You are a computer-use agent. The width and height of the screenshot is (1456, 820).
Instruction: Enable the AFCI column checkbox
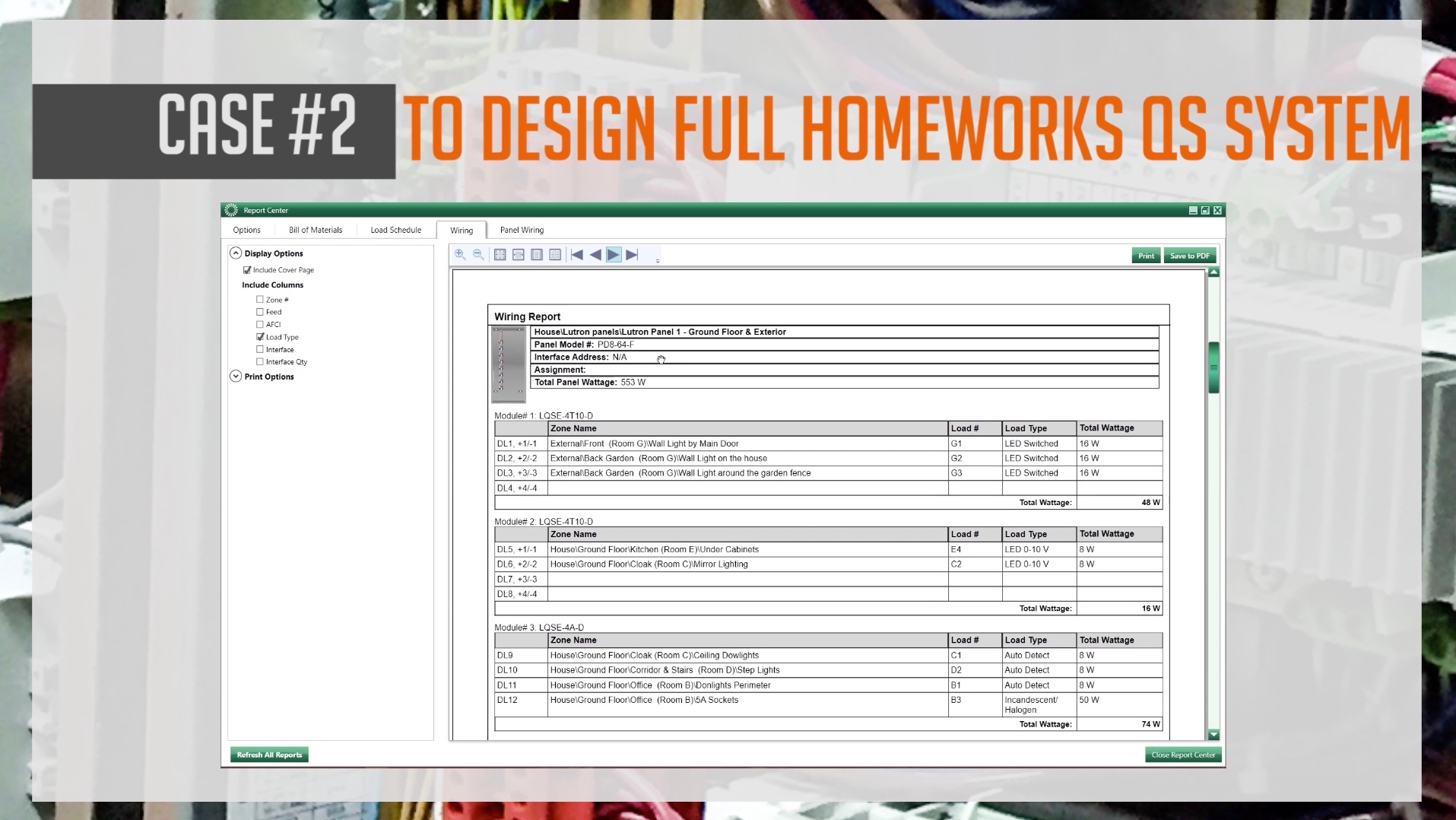[260, 324]
